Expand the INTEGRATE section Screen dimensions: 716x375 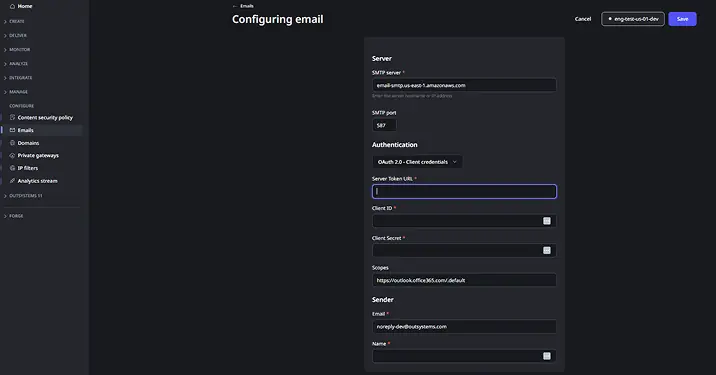pos(18,78)
